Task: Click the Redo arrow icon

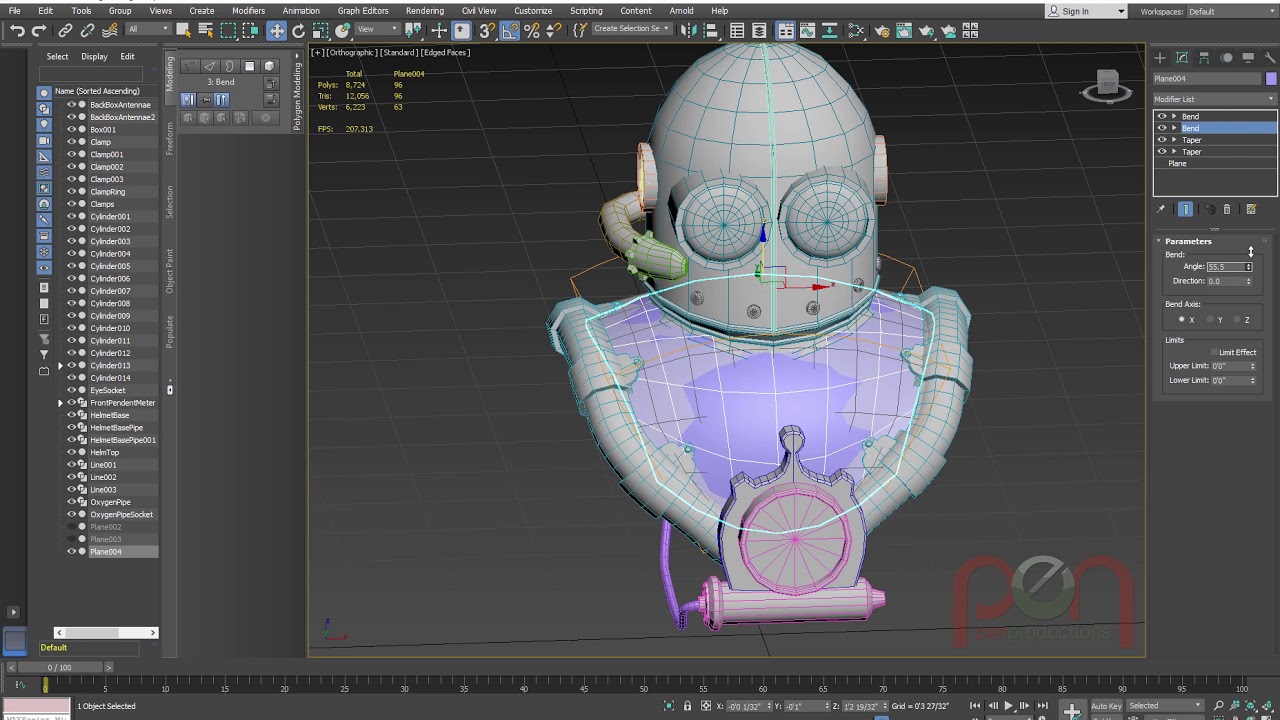Action: tap(39, 30)
